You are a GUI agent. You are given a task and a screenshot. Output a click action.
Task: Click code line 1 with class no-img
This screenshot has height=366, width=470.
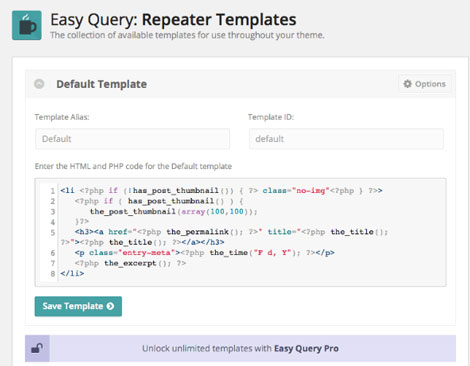coord(221,191)
